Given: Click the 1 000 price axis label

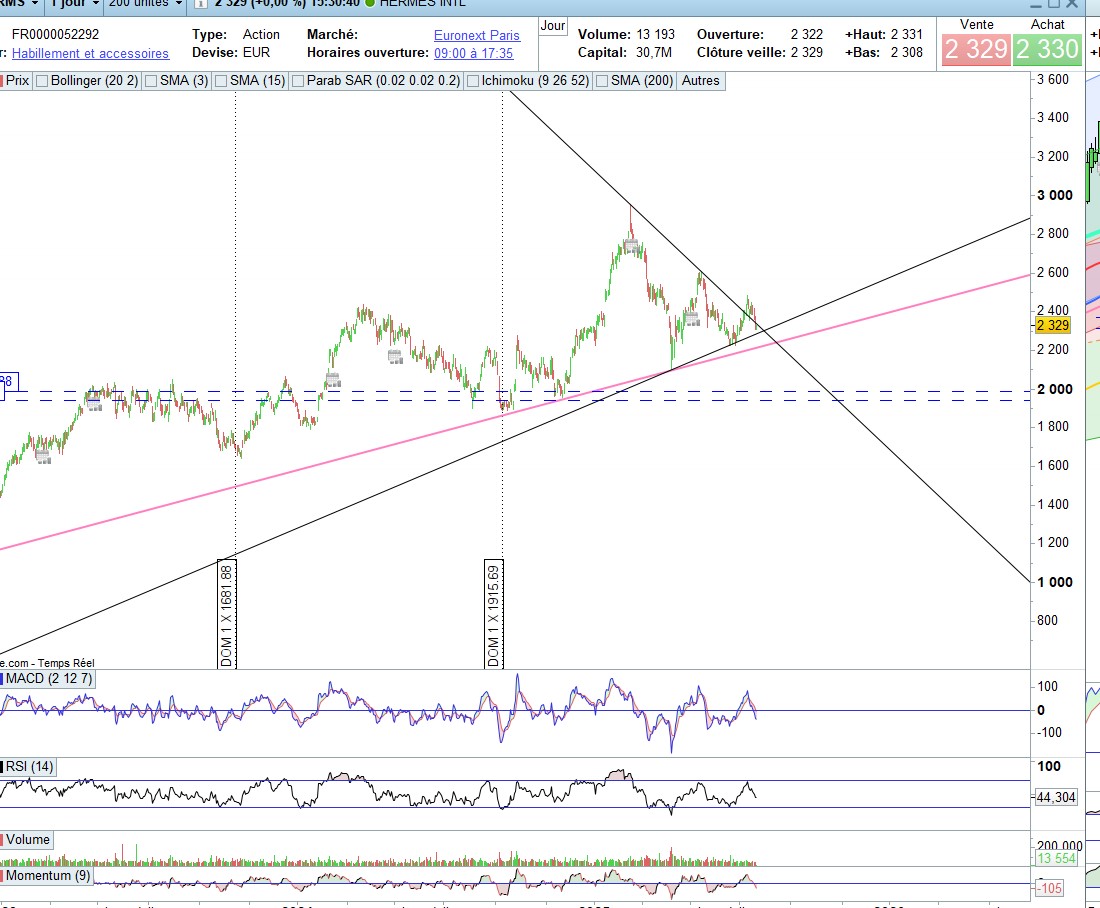Looking at the screenshot, I should pos(1055,582).
